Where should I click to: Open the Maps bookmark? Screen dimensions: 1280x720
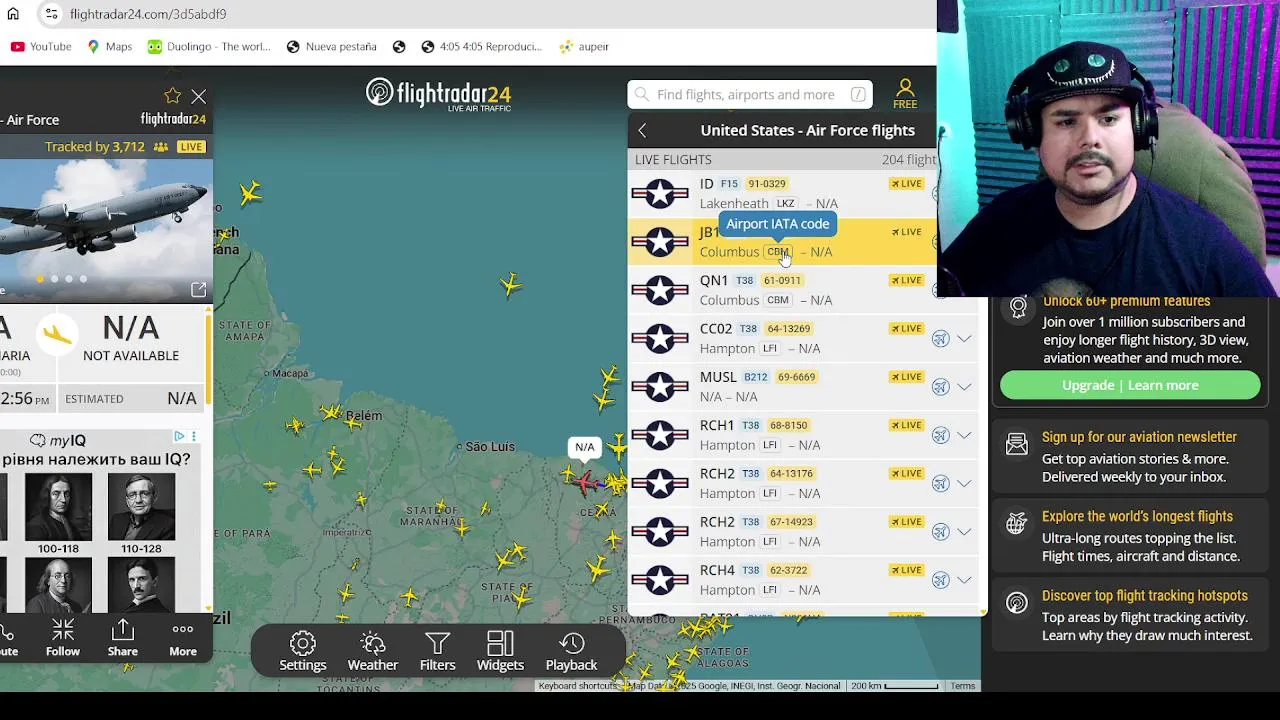109,46
